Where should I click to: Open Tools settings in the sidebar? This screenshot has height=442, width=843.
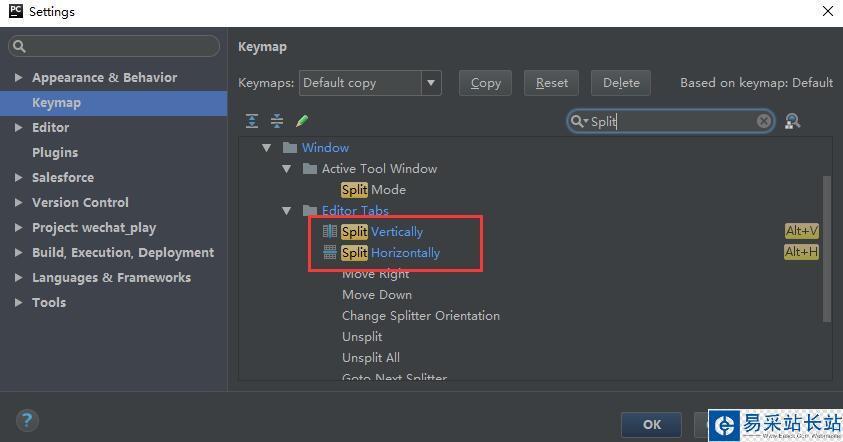[49, 302]
